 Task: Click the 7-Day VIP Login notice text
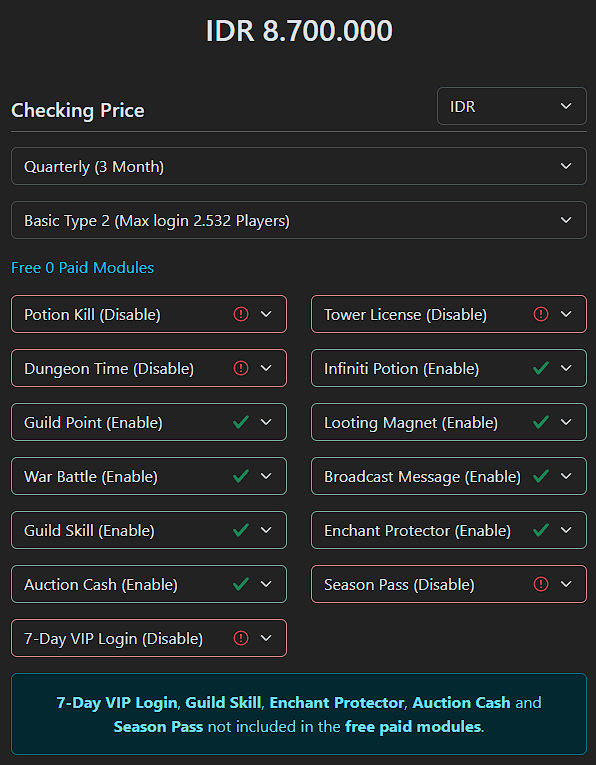[x=117, y=703]
